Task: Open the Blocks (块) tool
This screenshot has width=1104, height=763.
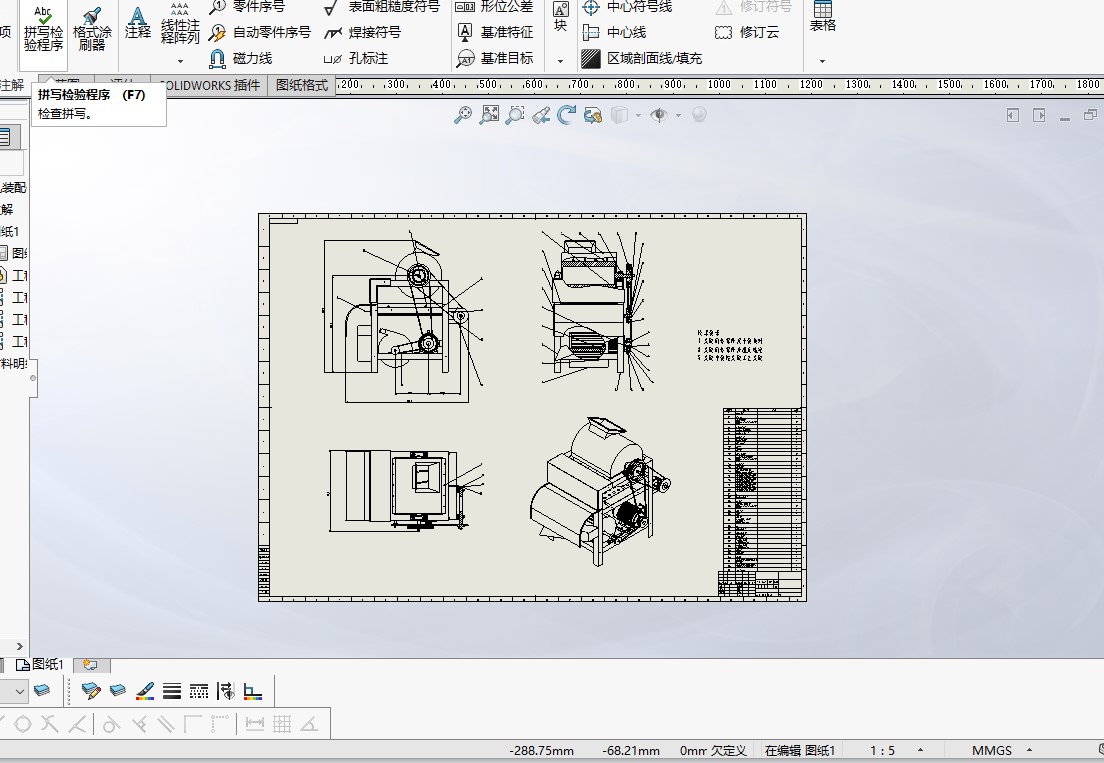Action: coord(560,18)
